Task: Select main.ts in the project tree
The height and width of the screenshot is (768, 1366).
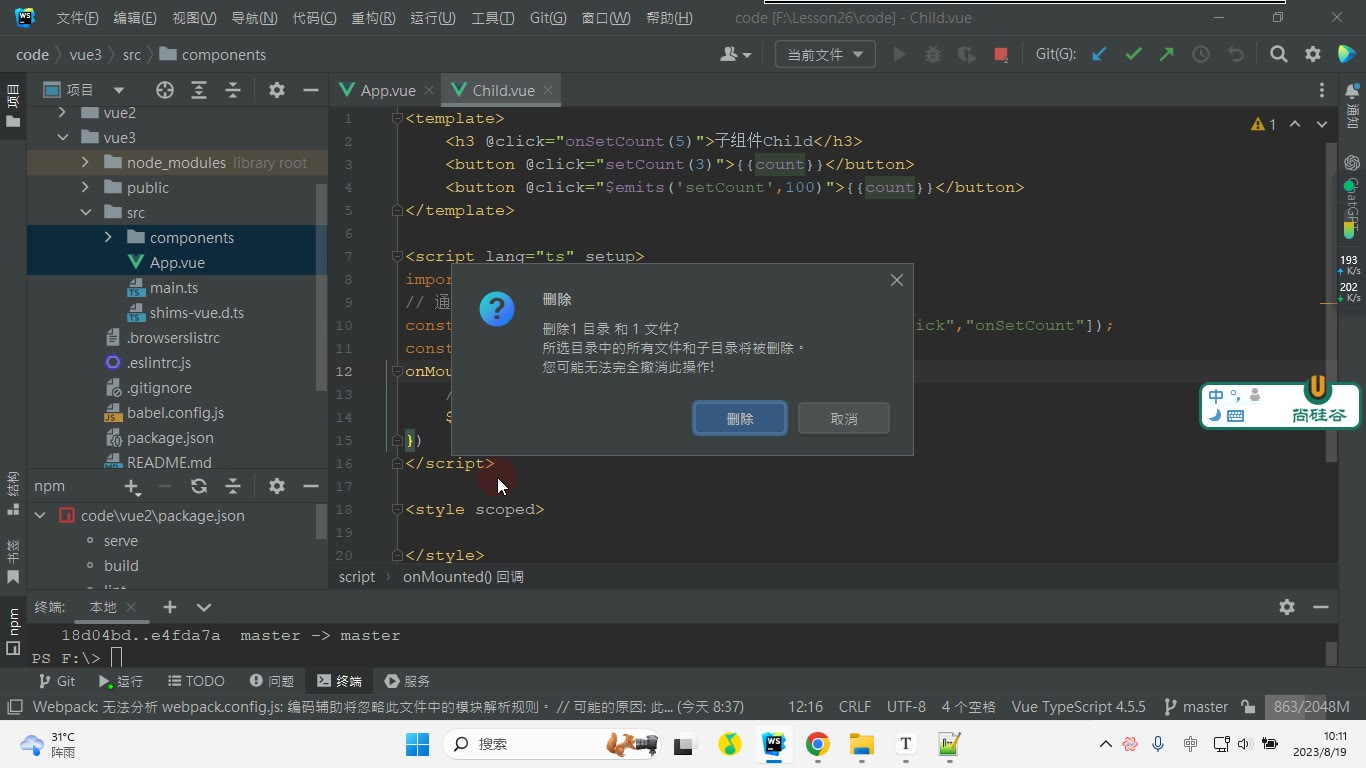Action: (174, 288)
